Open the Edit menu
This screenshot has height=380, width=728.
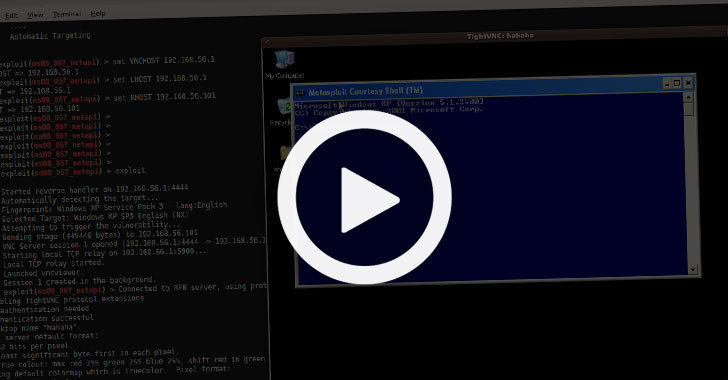coord(11,15)
